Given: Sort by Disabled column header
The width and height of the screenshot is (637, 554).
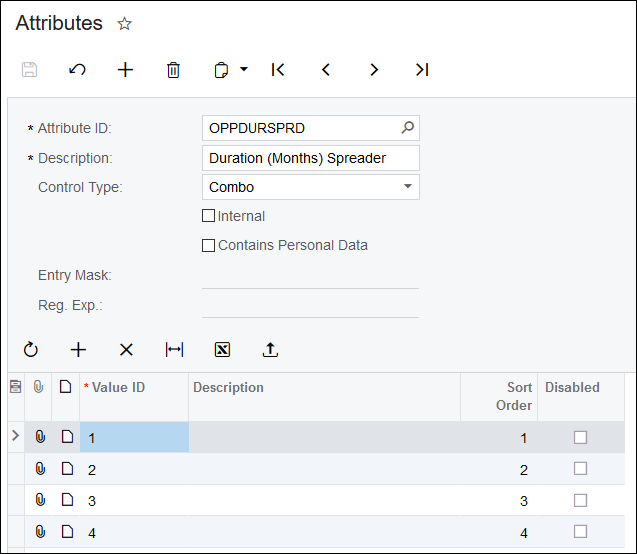Looking at the screenshot, I should point(581,396).
